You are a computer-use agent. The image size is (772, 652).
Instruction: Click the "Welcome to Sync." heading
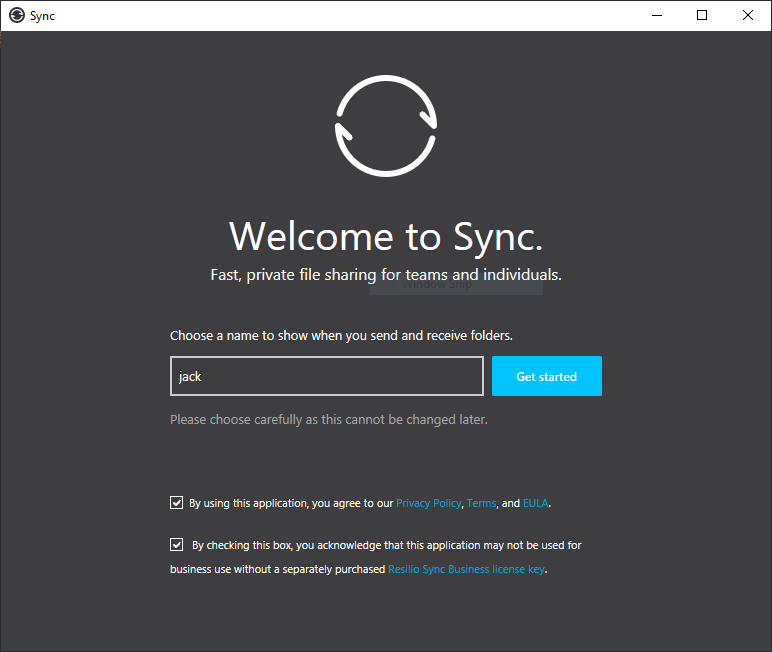tap(386, 236)
